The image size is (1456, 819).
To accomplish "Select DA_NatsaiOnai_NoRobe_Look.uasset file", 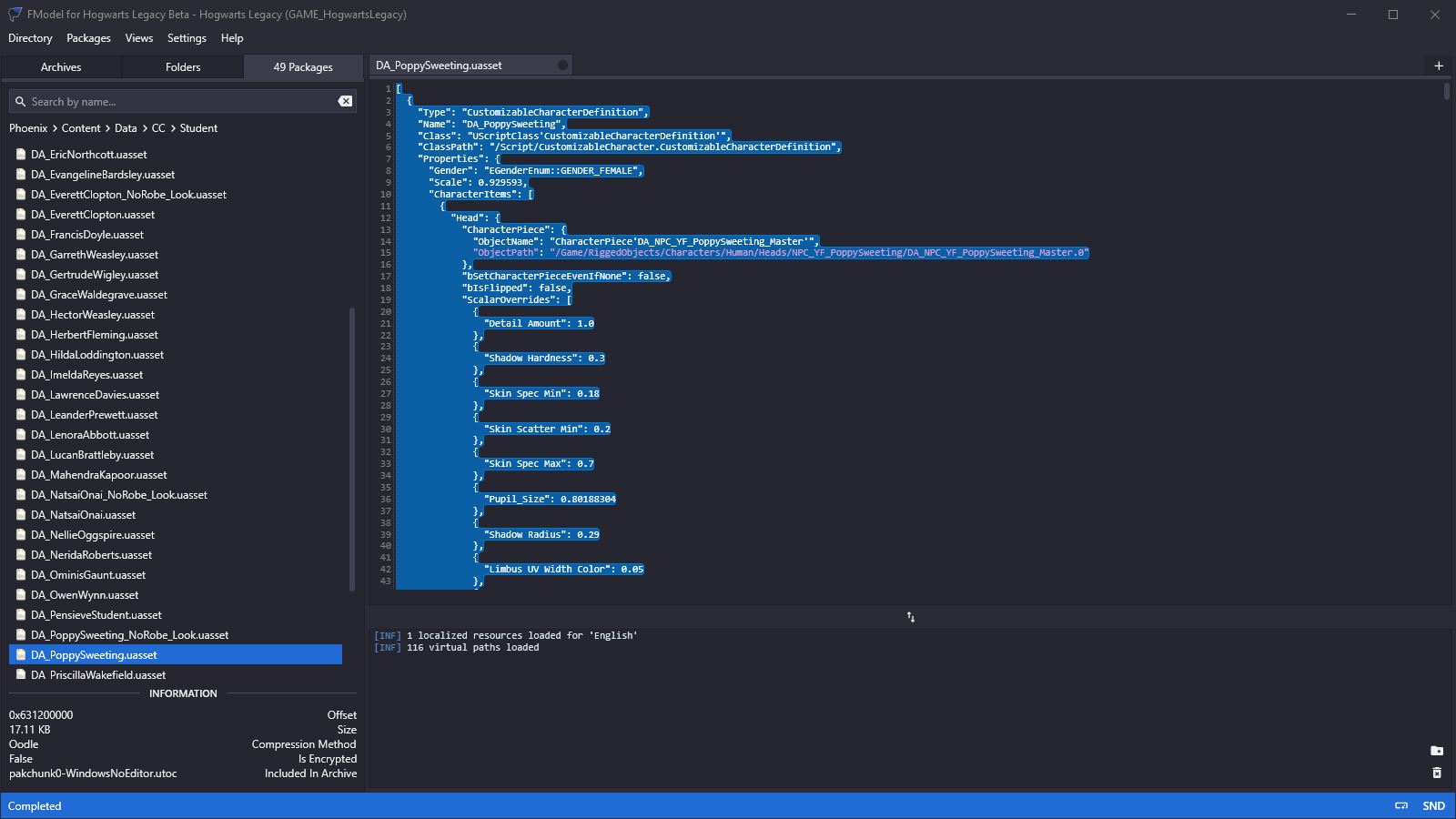I will pyautogui.click(x=176, y=495).
